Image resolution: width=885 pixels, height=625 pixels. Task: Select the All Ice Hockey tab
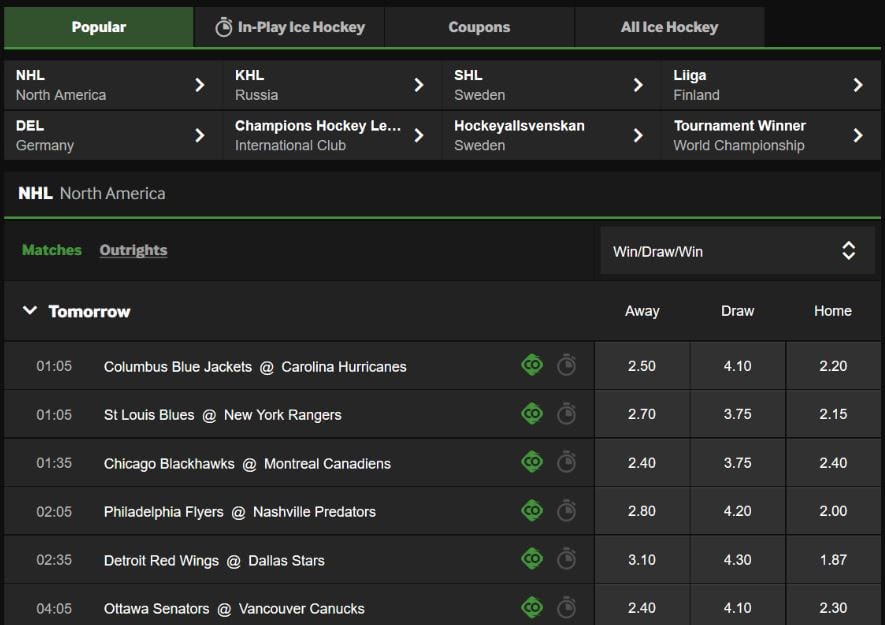tap(669, 27)
